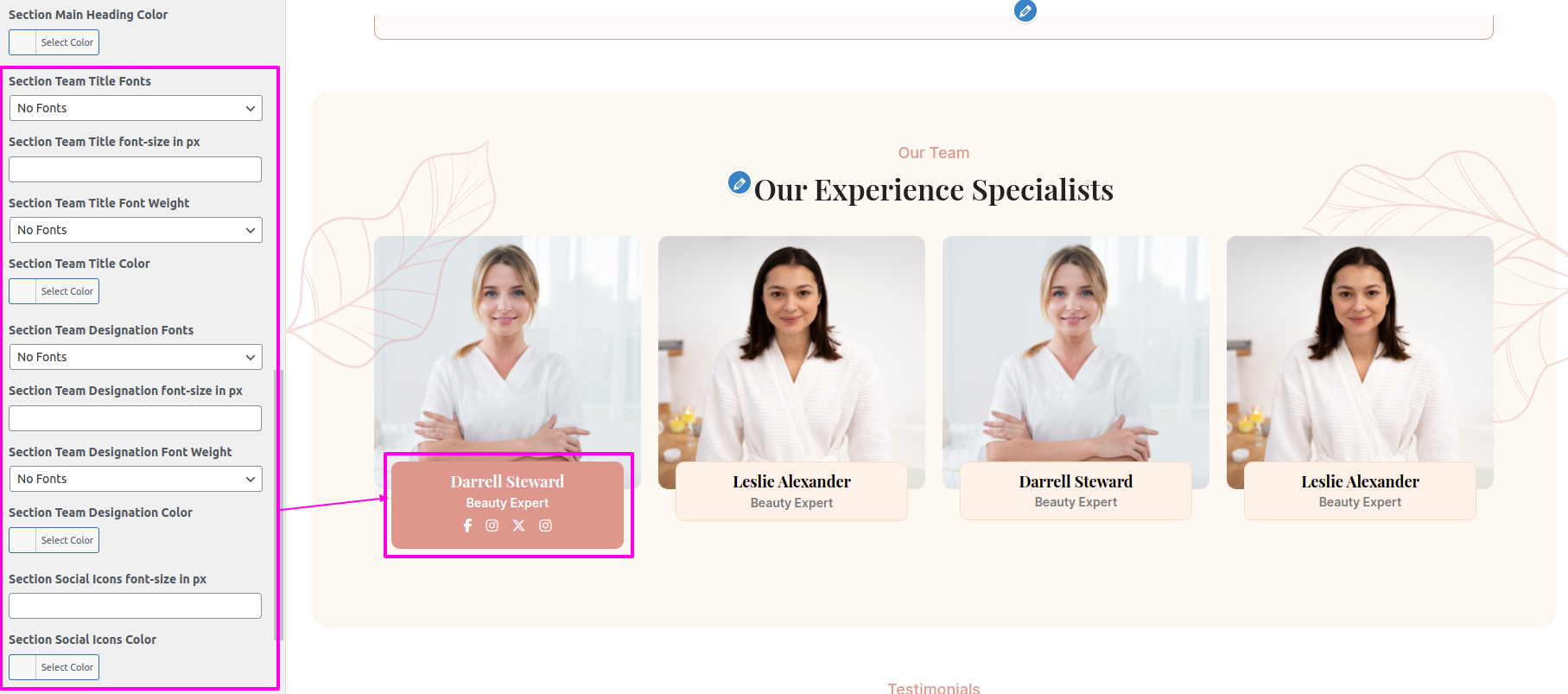1568x694 pixels.
Task: Click the last Instagram icon on Darrell's card
Action: click(x=545, y=525)
